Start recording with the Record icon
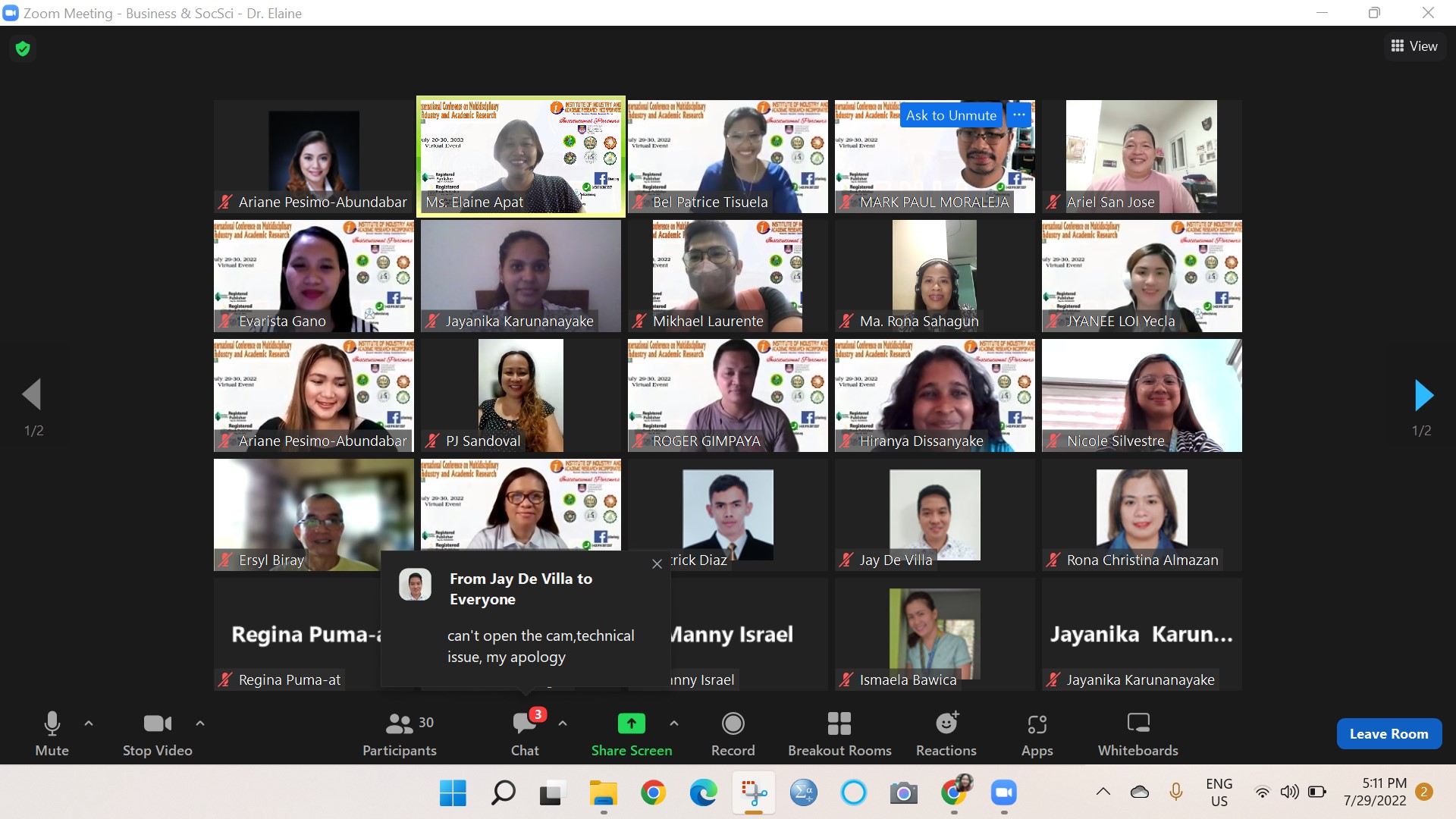 [x=733, y=723]
